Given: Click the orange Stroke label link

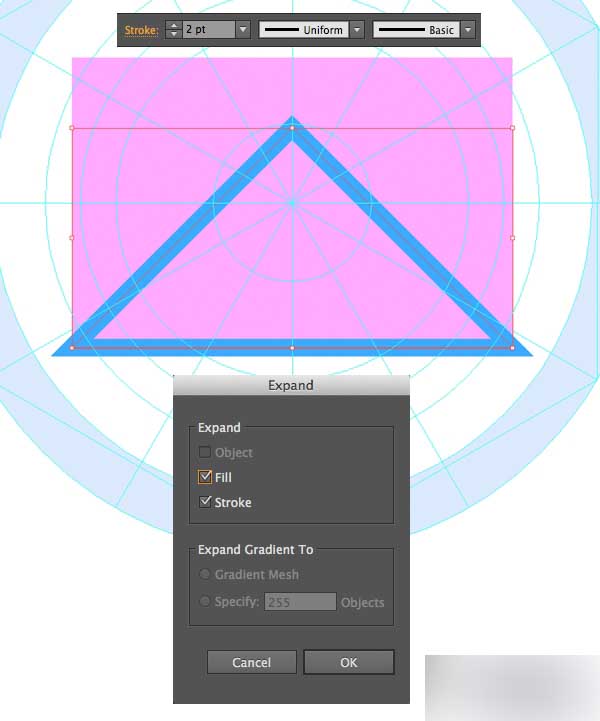Looking at the screenshot, I should (x=142, y=30).
